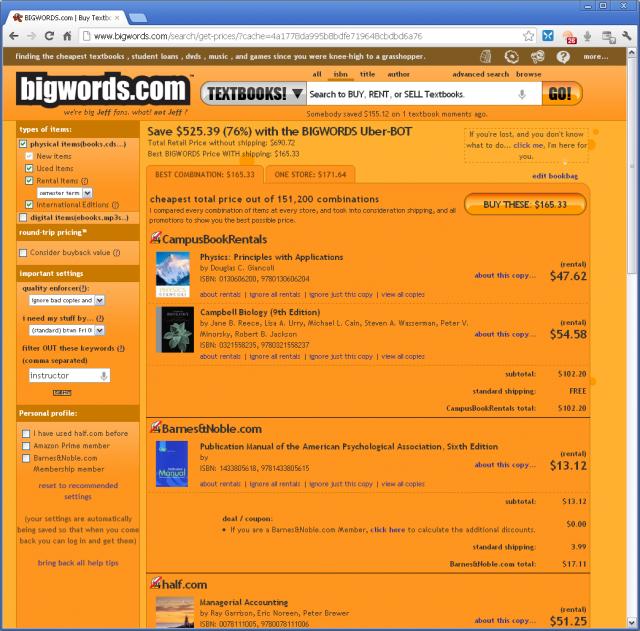The width and height of the screenshot is (640, 631).
Task: Open the semester term rental dropdown
Action: point(64,193)
